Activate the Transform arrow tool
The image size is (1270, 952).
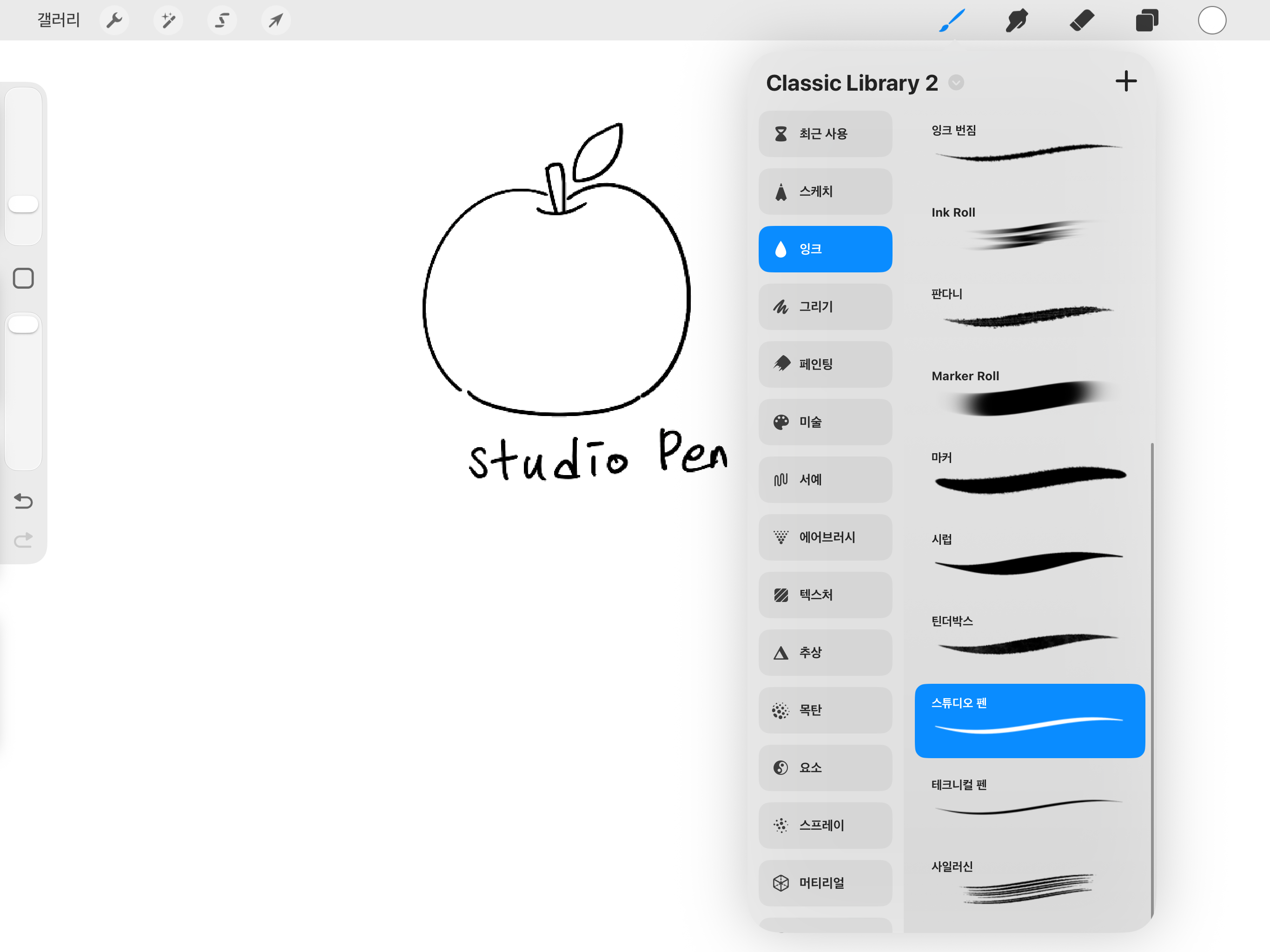coord(276,20)
